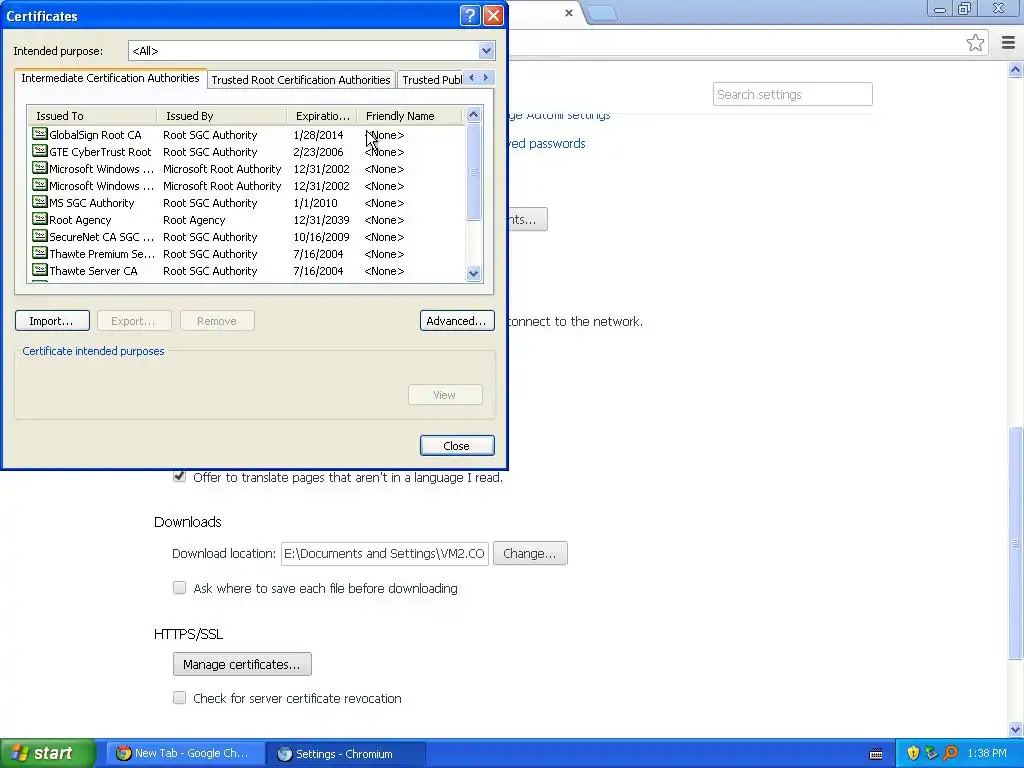Bookmark page with the star icon

point(975,43)
